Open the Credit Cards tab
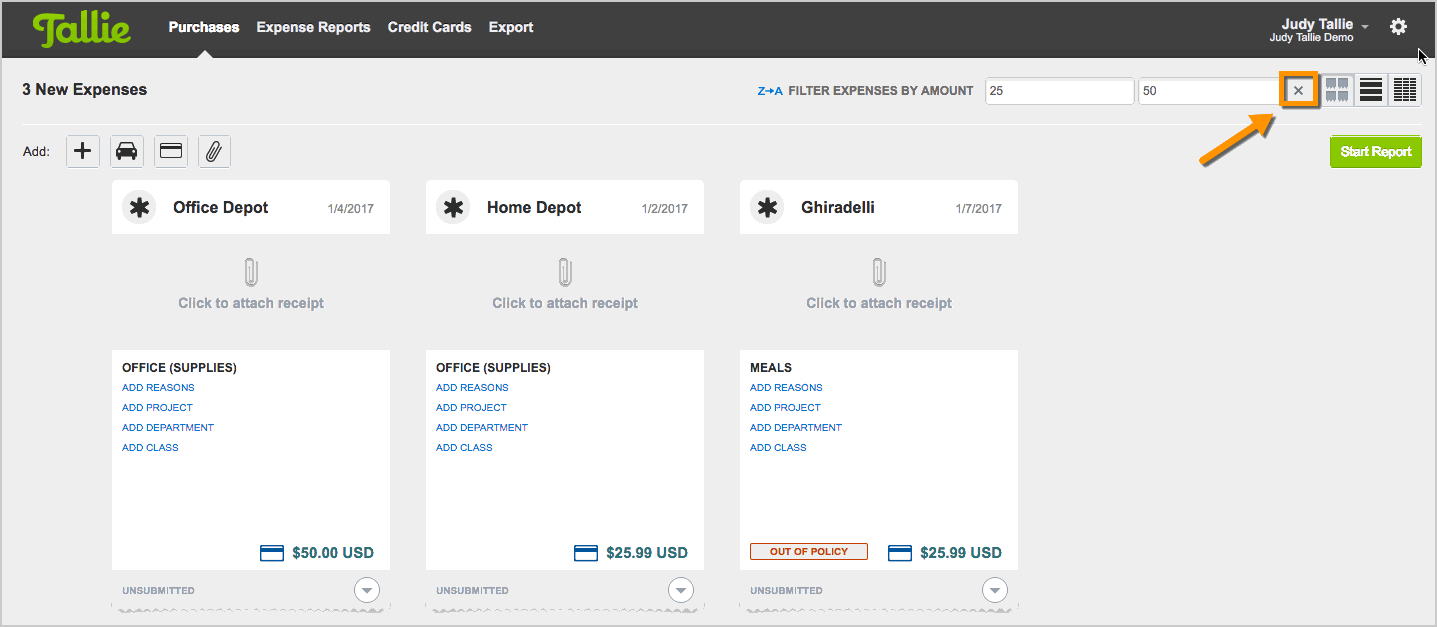This screenshot has height=627, width=1437. point(429,27)
